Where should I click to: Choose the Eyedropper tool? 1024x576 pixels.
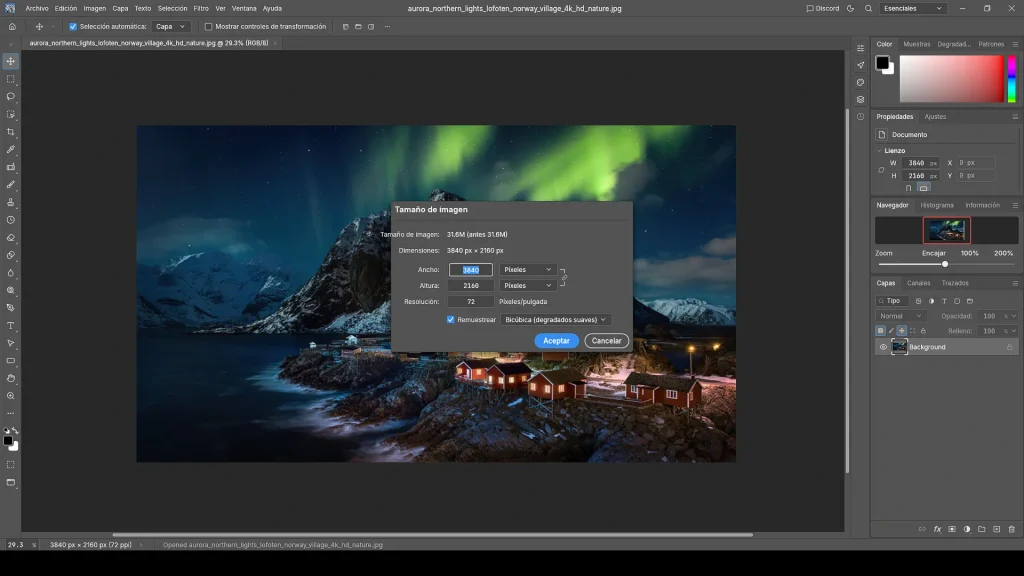coord(10,150)
